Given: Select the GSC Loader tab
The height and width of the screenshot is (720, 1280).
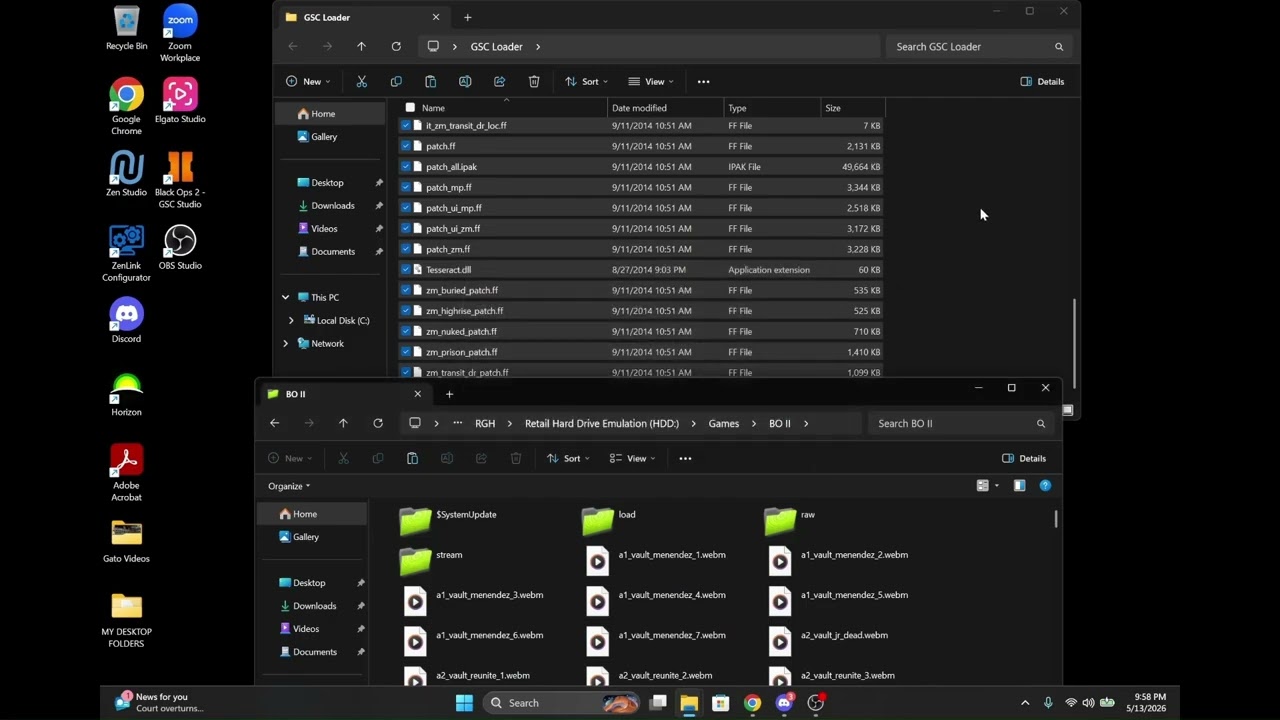Looking at the screenshot, I should 361,18.
